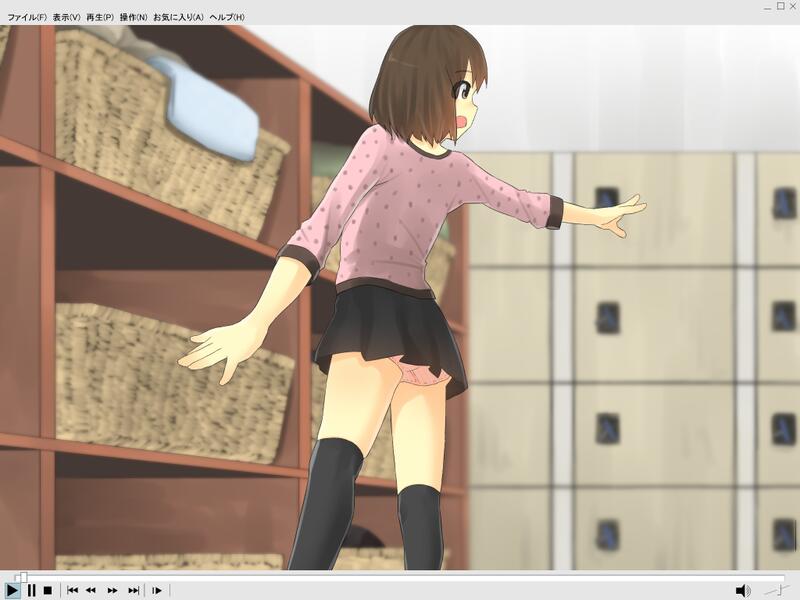Open the 操作(N) menu

coord(133,18)
